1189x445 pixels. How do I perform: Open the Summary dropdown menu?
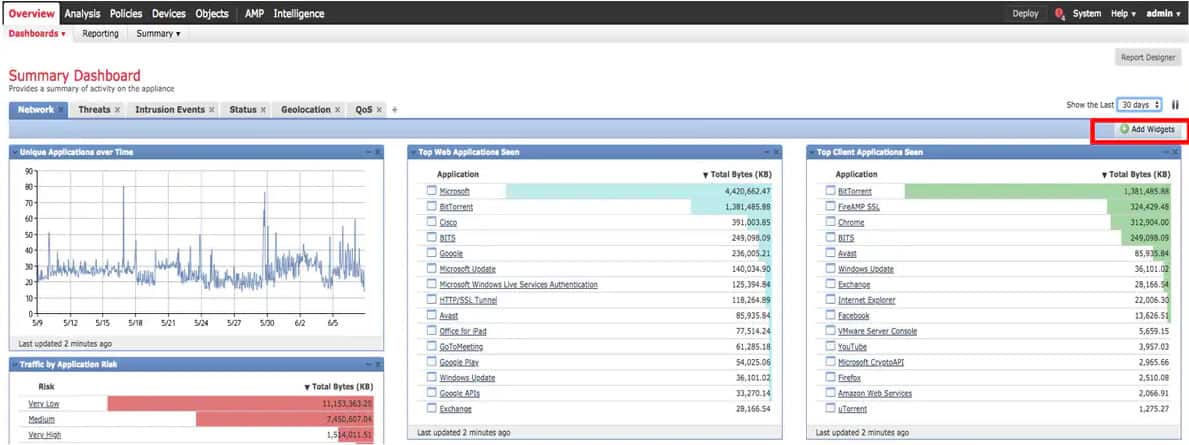click(x=158, y=34)
